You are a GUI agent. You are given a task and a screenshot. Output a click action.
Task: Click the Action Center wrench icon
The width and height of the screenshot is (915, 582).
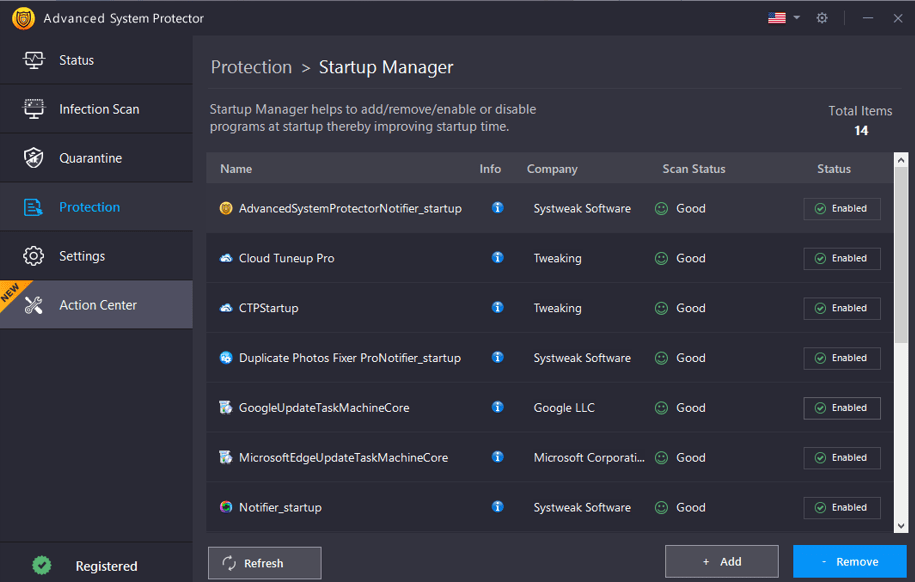pos(33,305)
